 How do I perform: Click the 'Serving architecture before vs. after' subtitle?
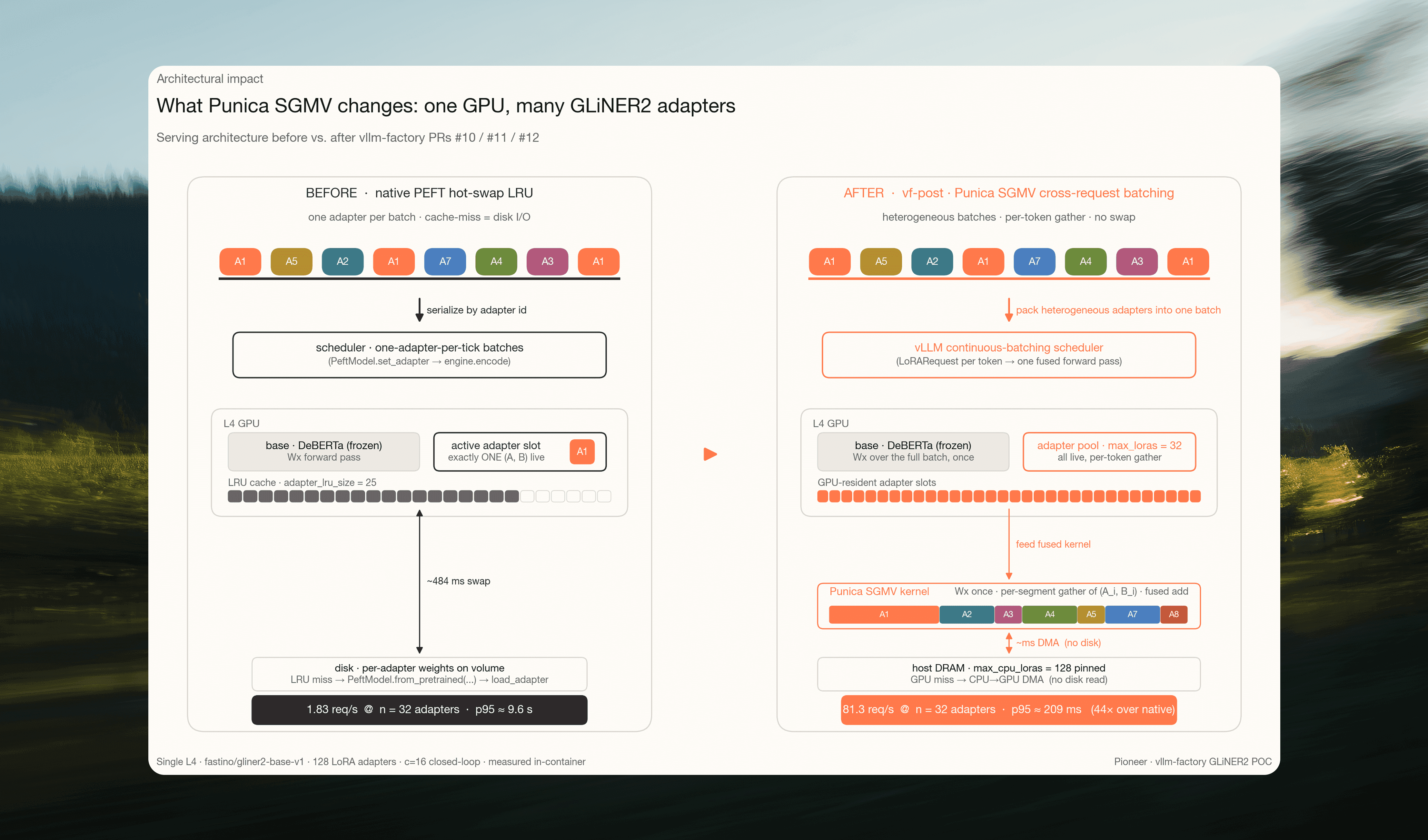tap(347, 138)
